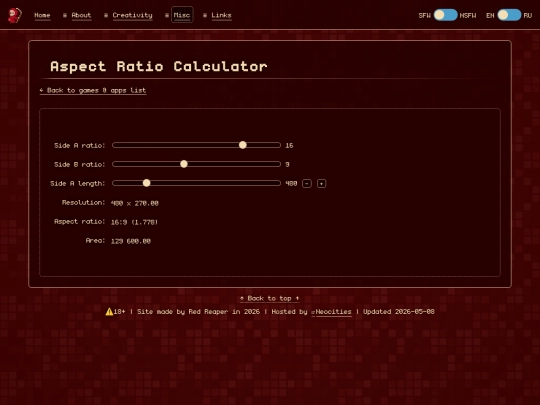540x405 pixels.
Task: Adjust the Side A length slider
Action: 196,183
